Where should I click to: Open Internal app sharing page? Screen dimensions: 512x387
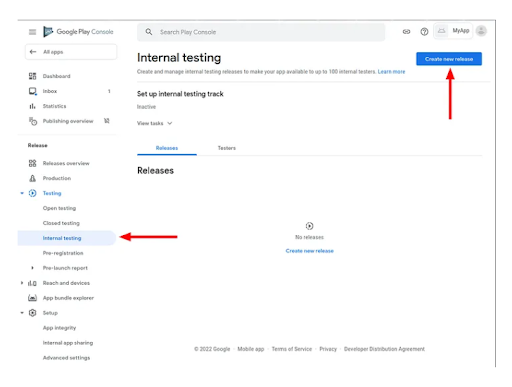(68, 343)
